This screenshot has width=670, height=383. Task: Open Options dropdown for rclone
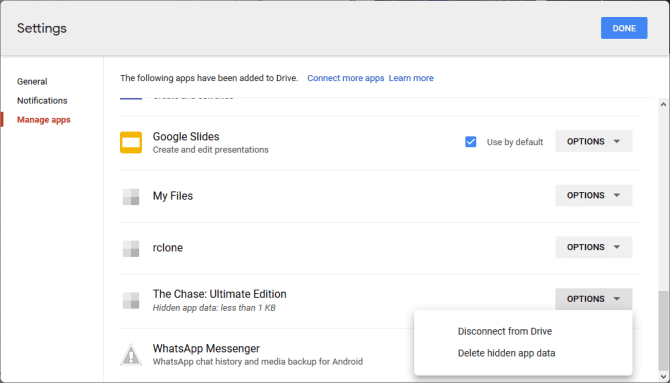(x=594, y=247)
